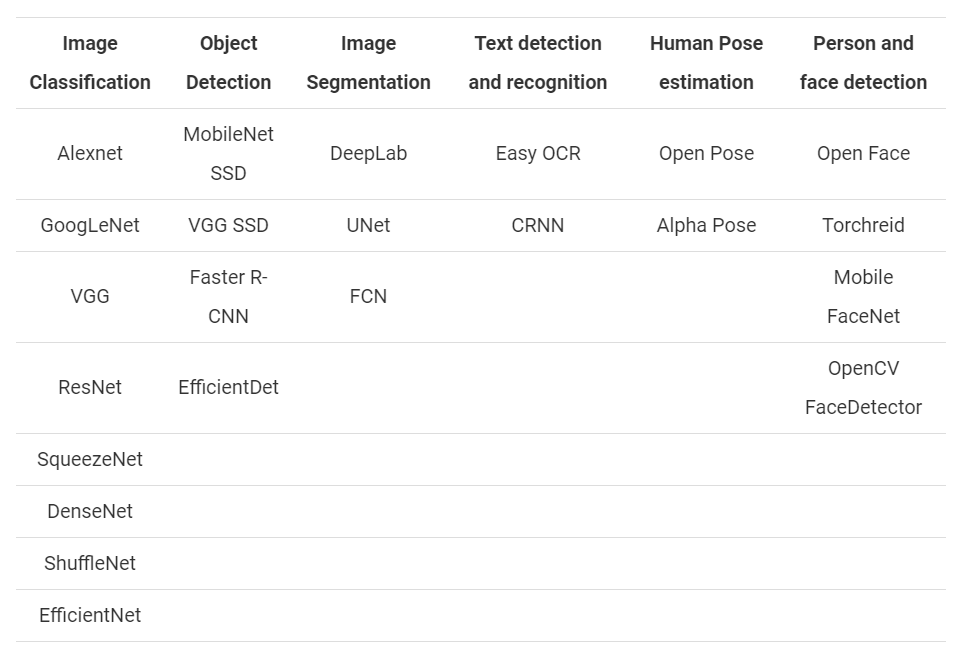Click the DeepLab entry
This screenshot has width=962, height=661.
coord(368,153)
